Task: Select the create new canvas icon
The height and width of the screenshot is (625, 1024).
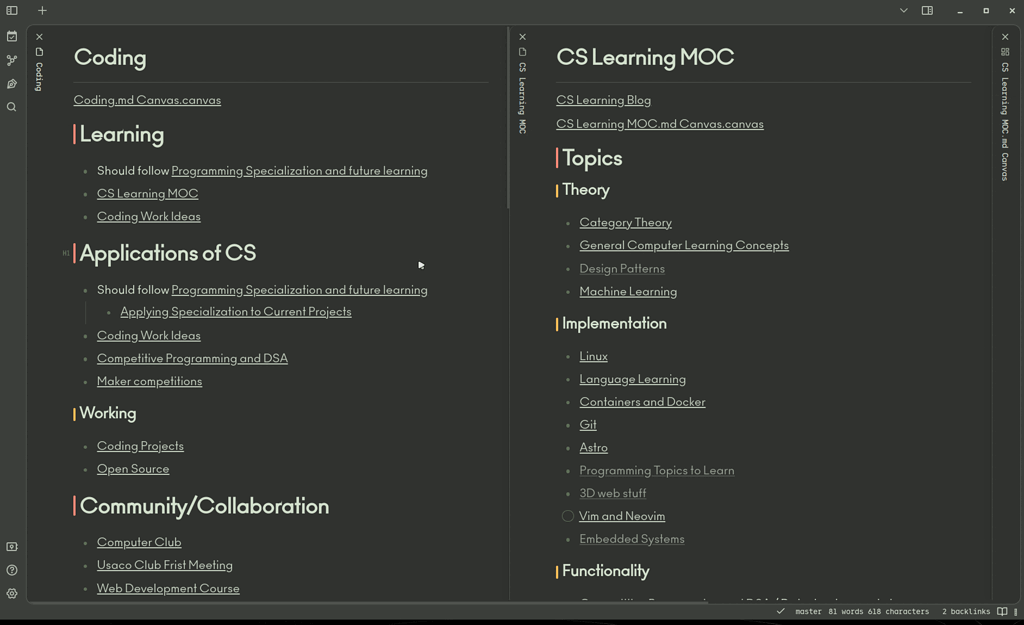Action: click(12, 83)
